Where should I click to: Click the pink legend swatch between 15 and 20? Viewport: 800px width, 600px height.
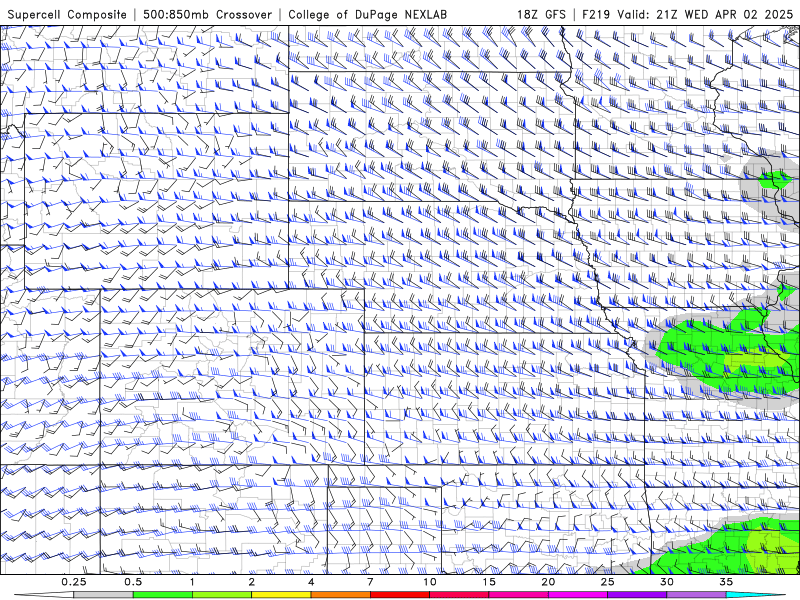(x=518, y=595)
